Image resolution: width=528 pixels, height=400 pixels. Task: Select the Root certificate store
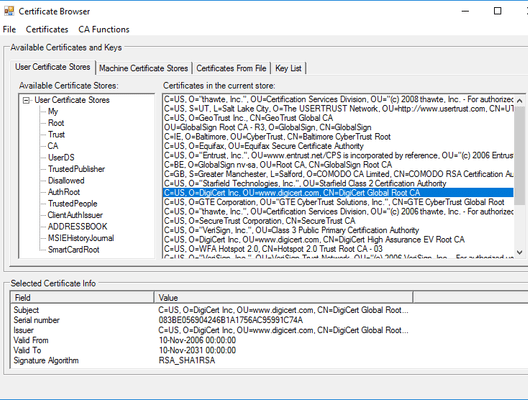tap(56, 123)
